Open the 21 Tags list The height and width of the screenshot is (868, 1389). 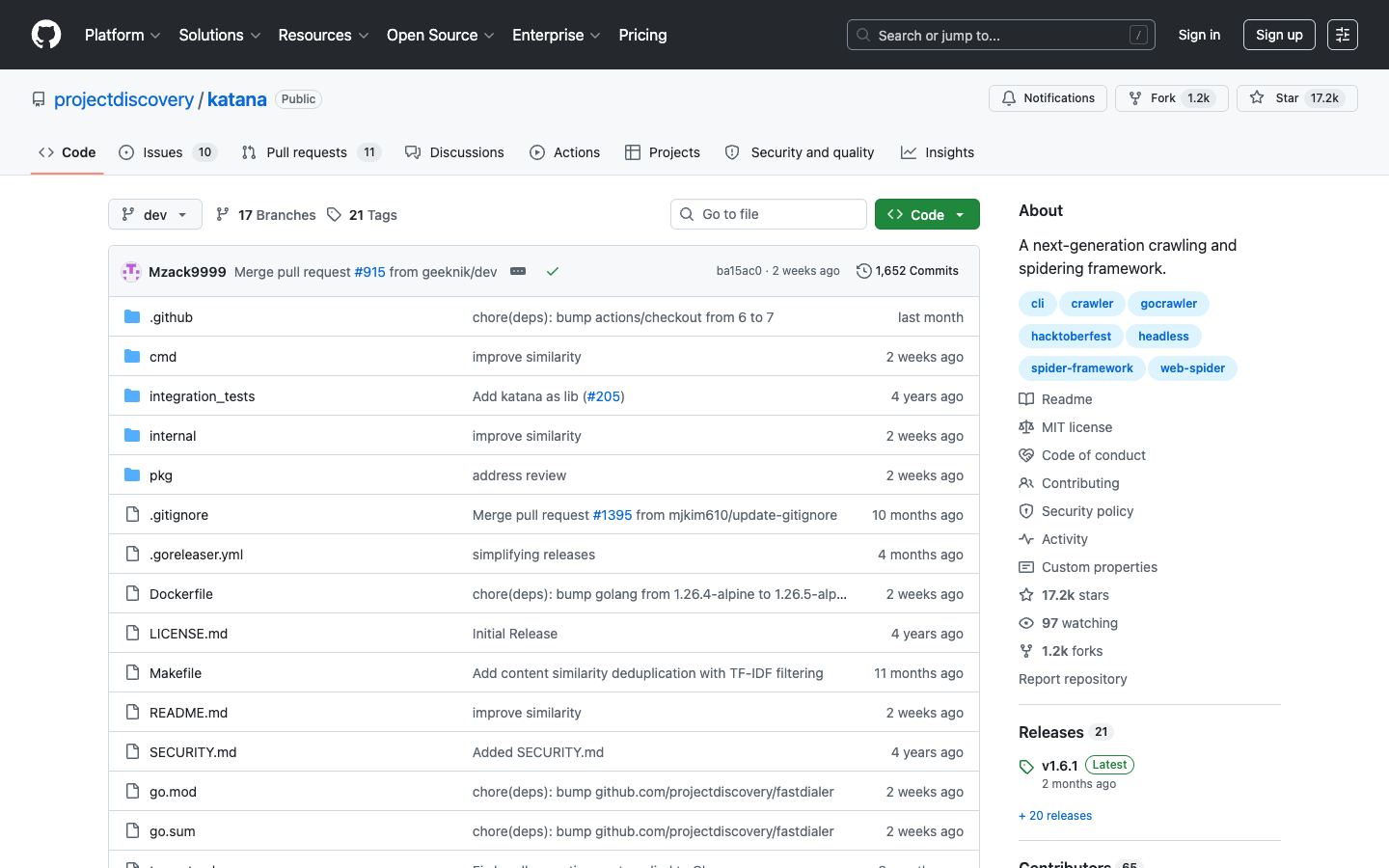[362, 214]
